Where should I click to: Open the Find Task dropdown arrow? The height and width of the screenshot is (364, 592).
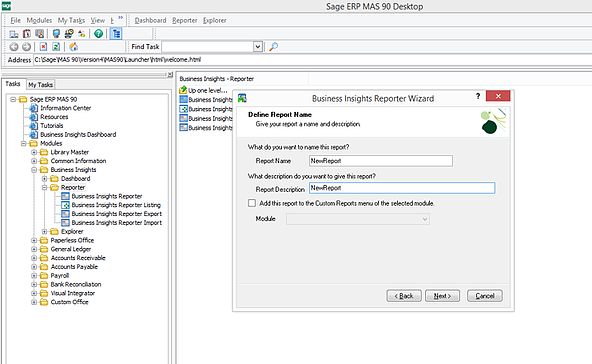[258, 47]
